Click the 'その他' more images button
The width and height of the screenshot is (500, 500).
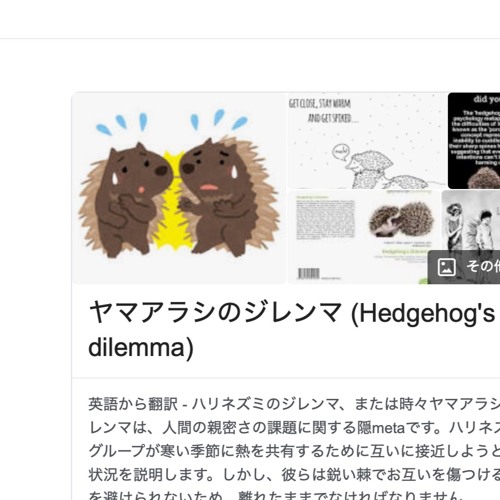click(464, 267)
